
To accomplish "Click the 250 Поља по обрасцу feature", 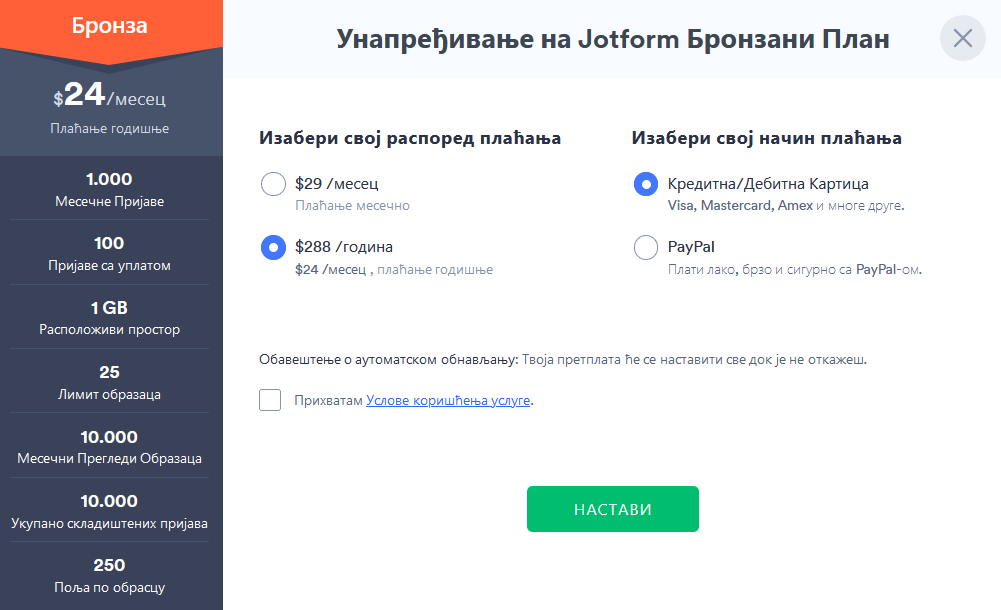I will pos(110,576).
